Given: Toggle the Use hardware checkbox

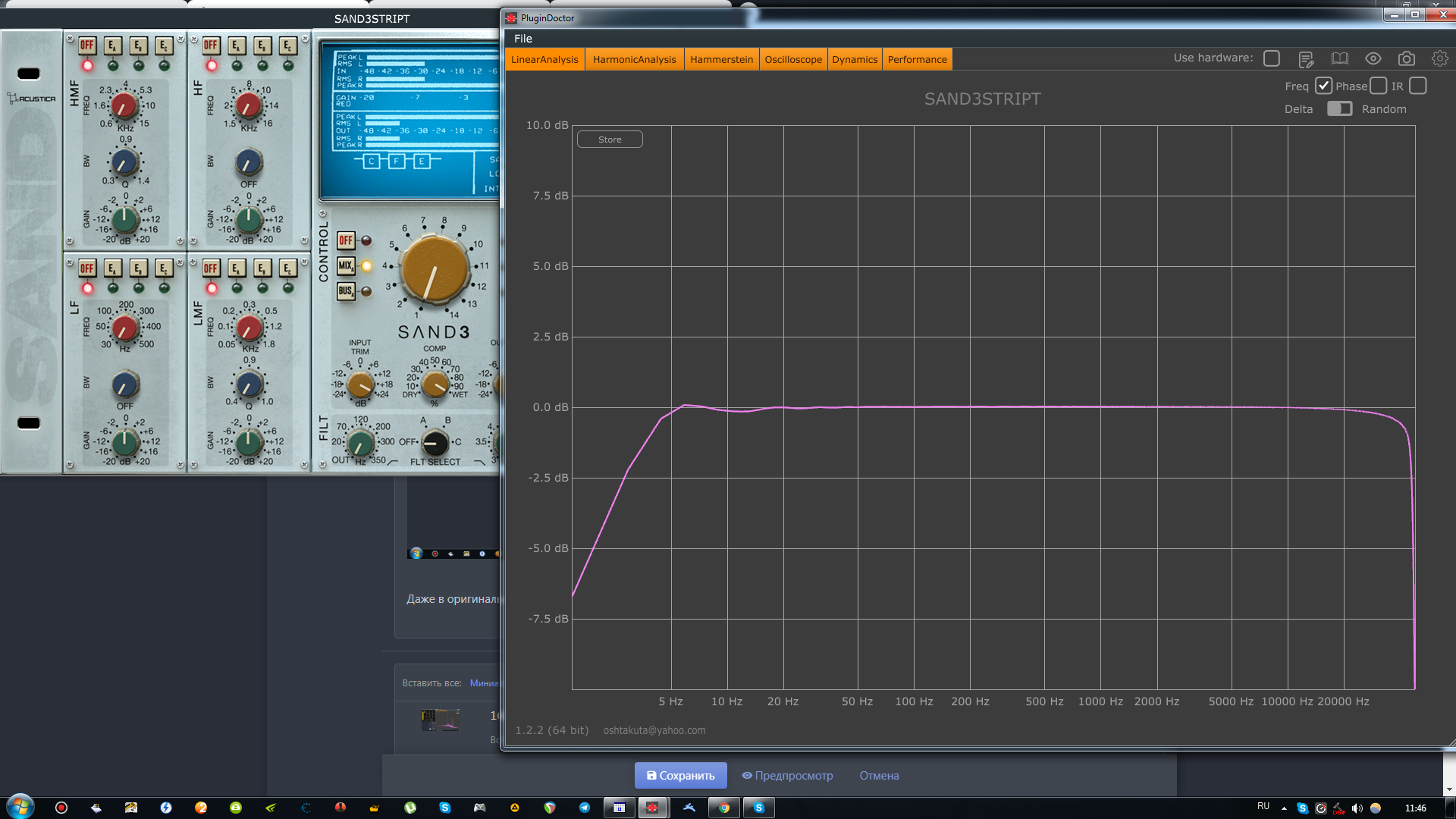Looking at the screenshot, I should (1272, 58).
